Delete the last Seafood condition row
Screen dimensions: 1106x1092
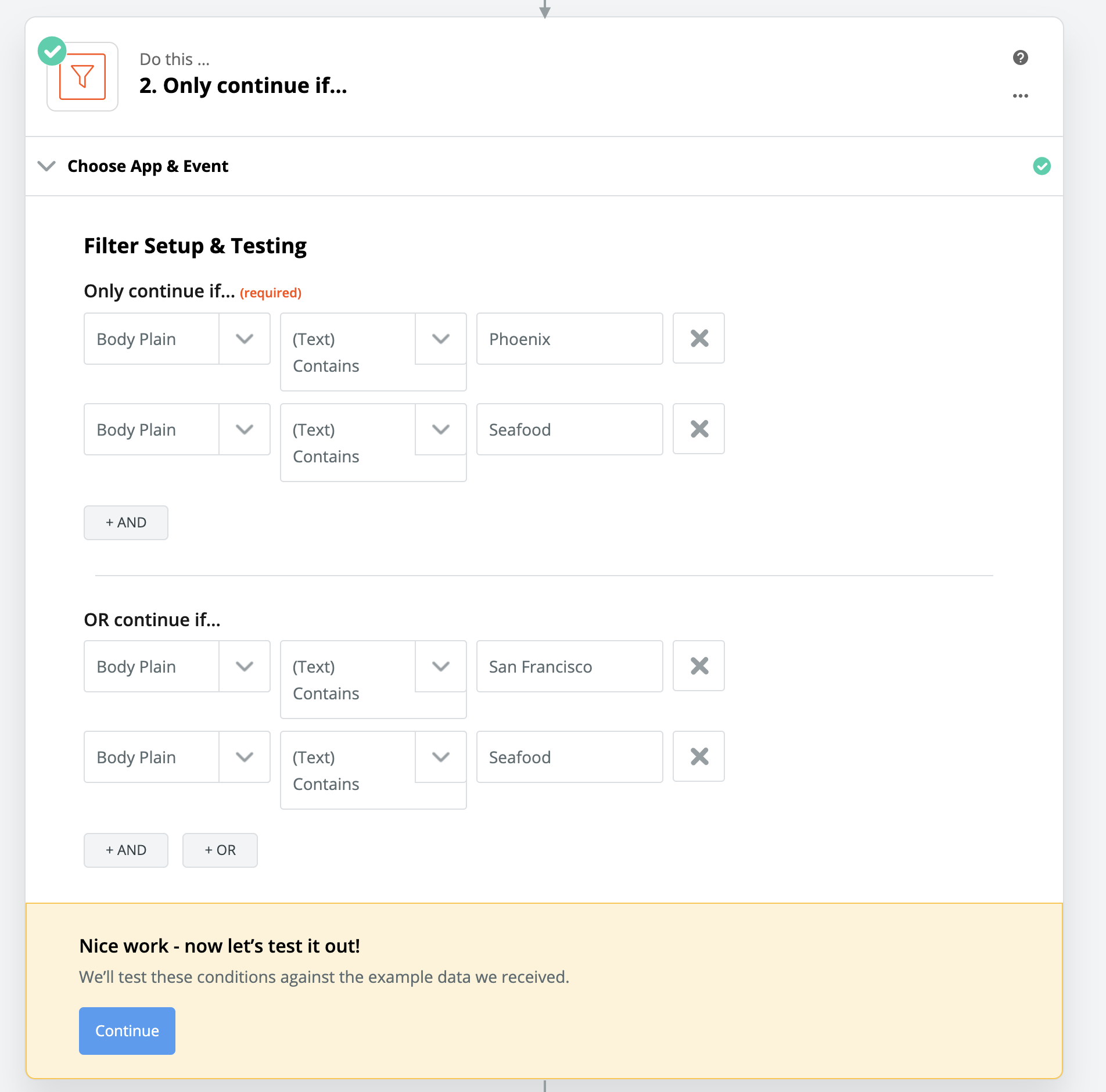point(699,757)
